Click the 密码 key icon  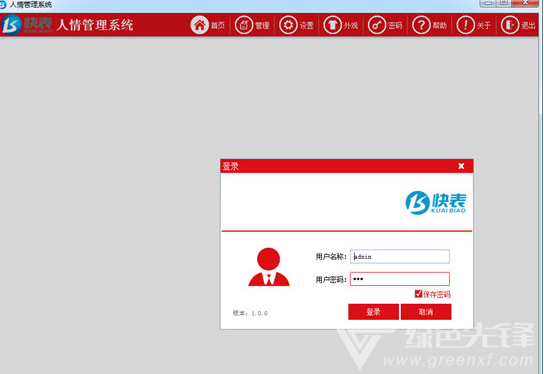pos(377,25)
